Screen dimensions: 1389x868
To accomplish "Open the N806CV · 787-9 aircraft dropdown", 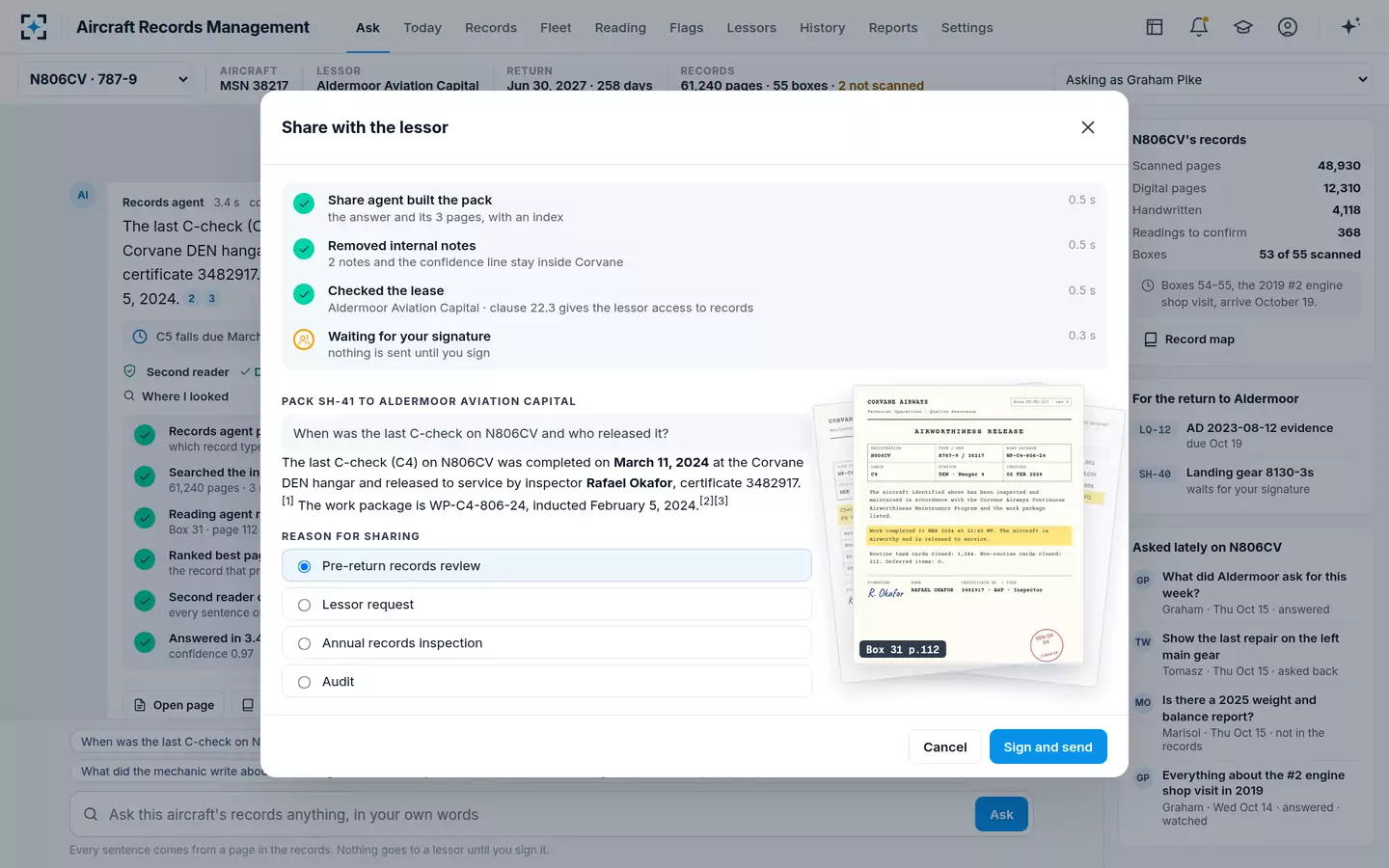I will tap(106, 79).
